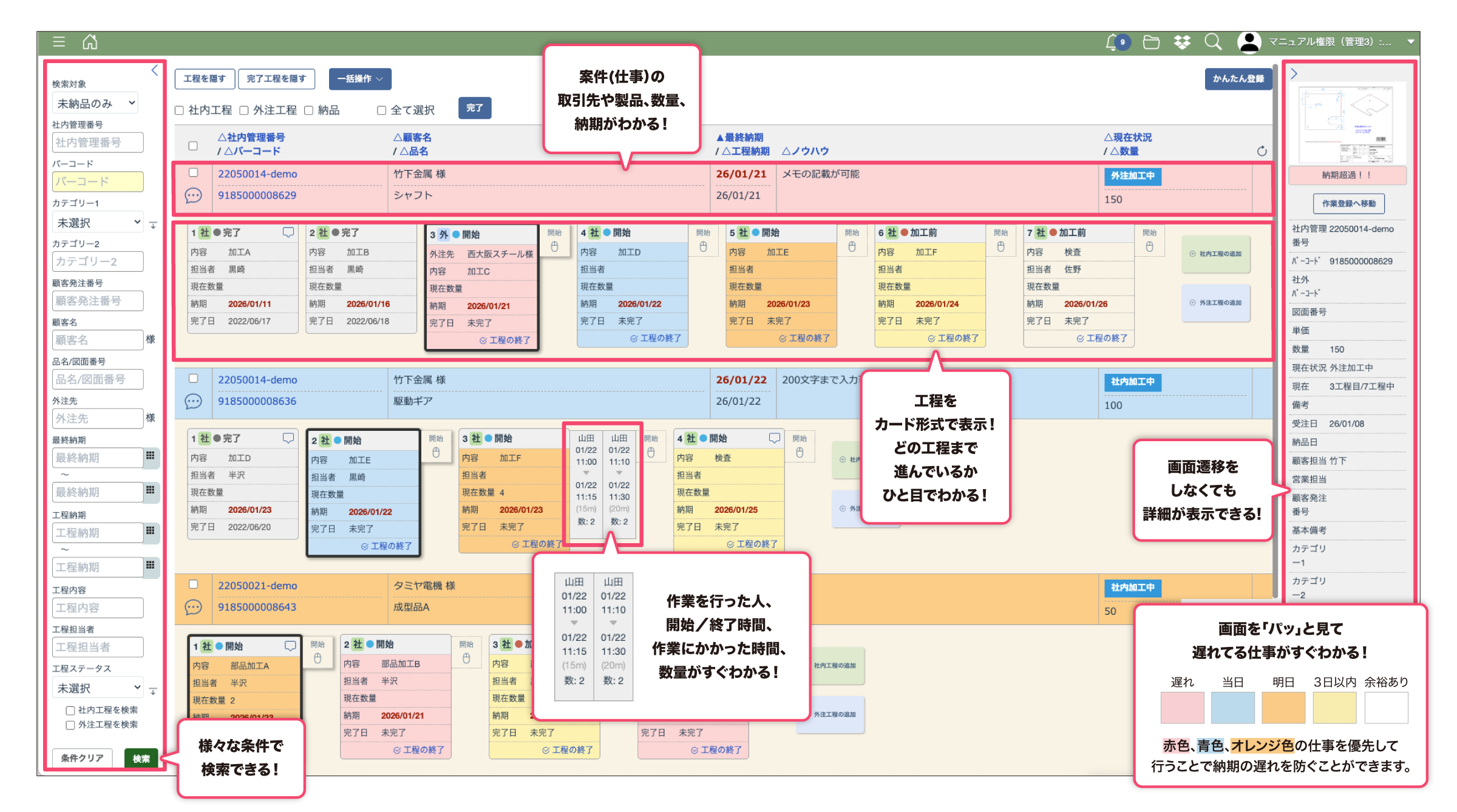This screenshot has width=1457, height=812.
Task: Click the magnifier search icon in header
Action: [x=1212, y=42]
